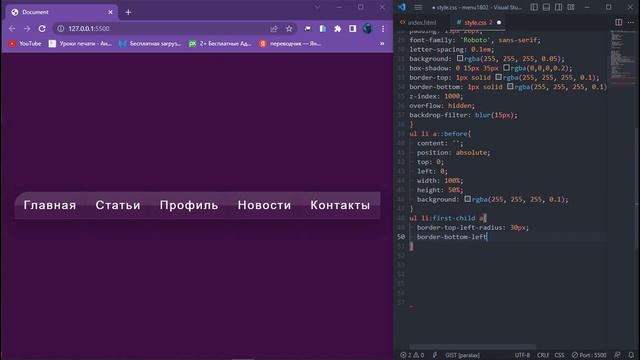Open the Уроки печати bookmark
Viewport: 640px width, 360px height.
click(x=80, y=43)
